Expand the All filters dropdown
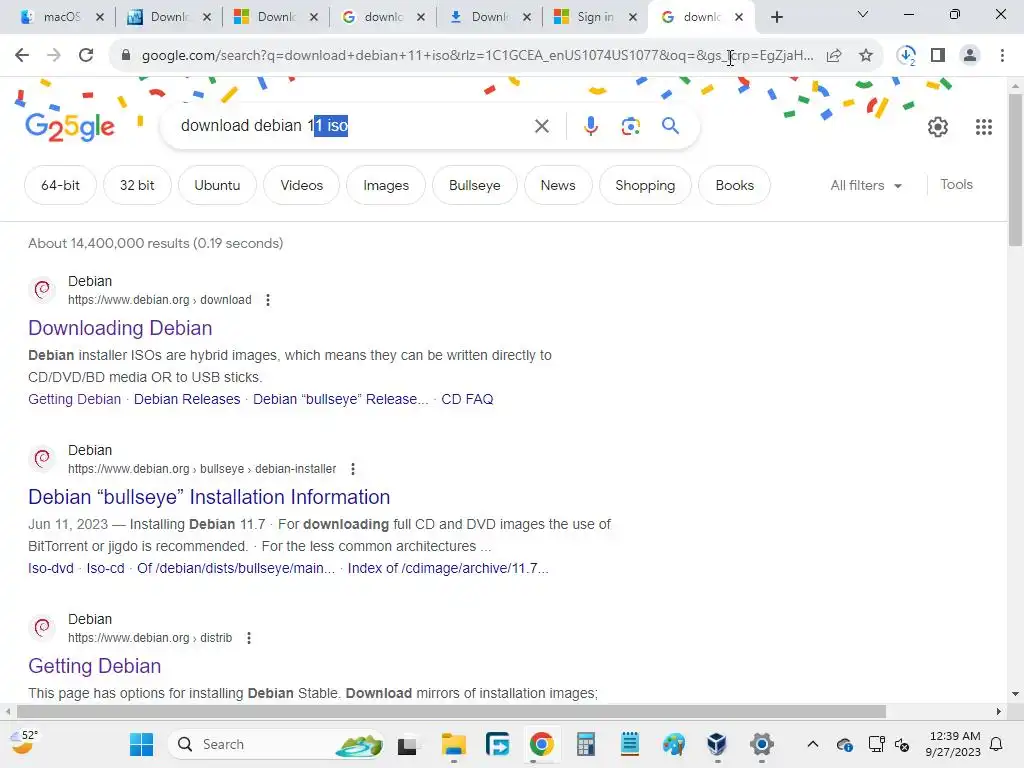The width and height of the screenshot is (1024, 768). (x=865, y=185)
